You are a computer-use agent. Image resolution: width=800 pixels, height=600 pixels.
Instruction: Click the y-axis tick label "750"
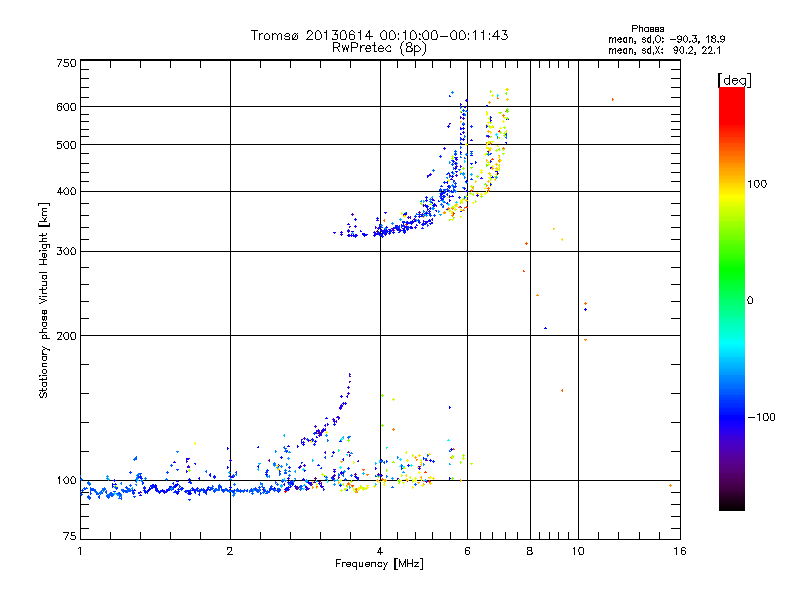click(x=67, y=63)
